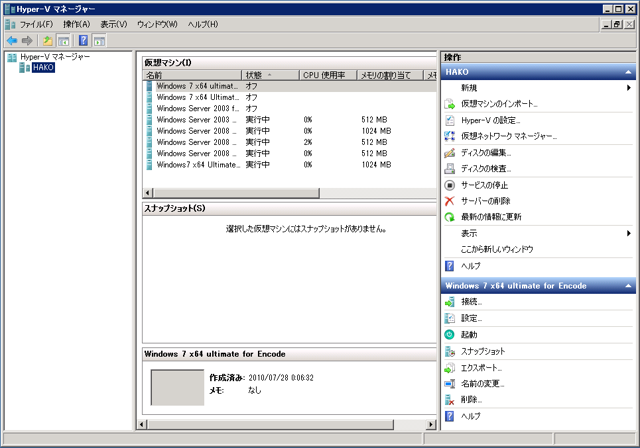640x448 pixels.
Task: Click the up-one-level folder toolbar icon
Action: coord(48,40)
